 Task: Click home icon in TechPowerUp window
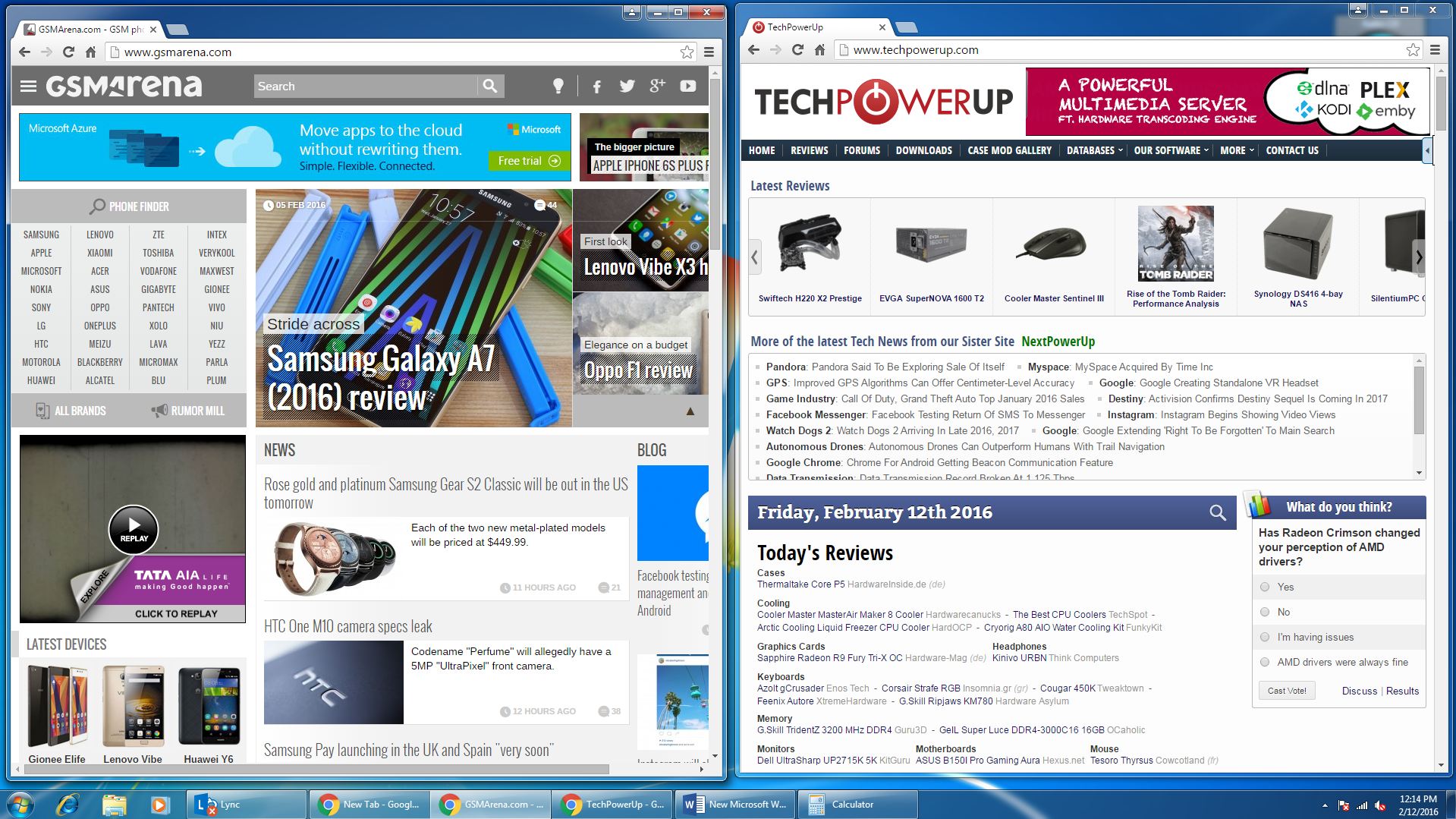[819, 49]
